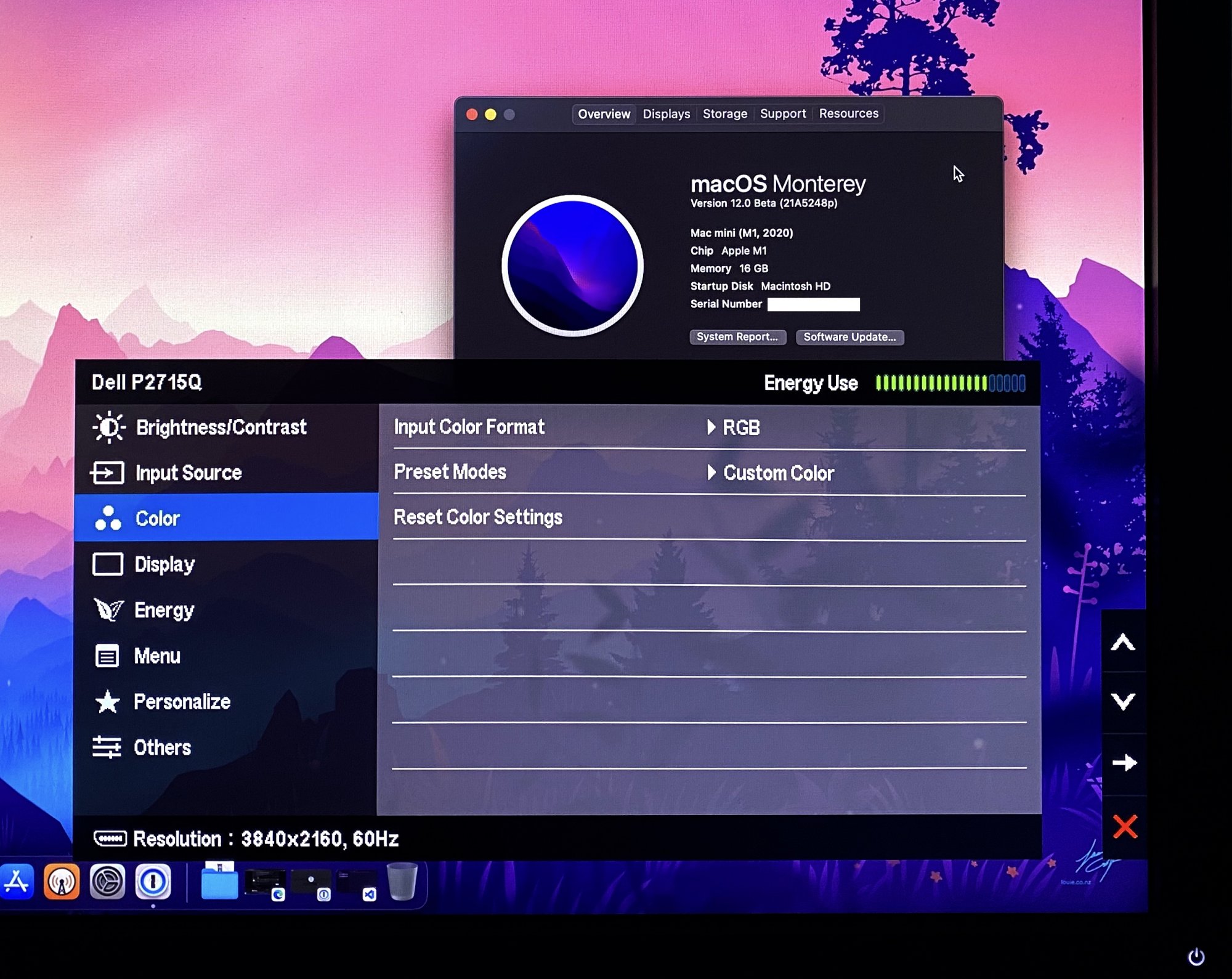Viewport: 1232px width, 979px height.
Task: Switch to the Displays tab
Action: (666, 114)
